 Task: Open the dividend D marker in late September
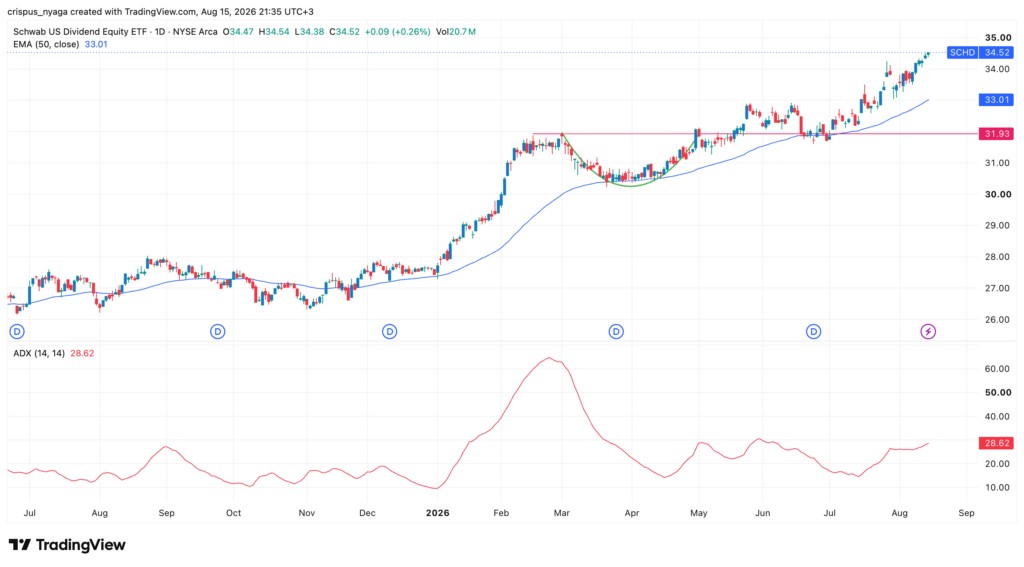point(217,332)
